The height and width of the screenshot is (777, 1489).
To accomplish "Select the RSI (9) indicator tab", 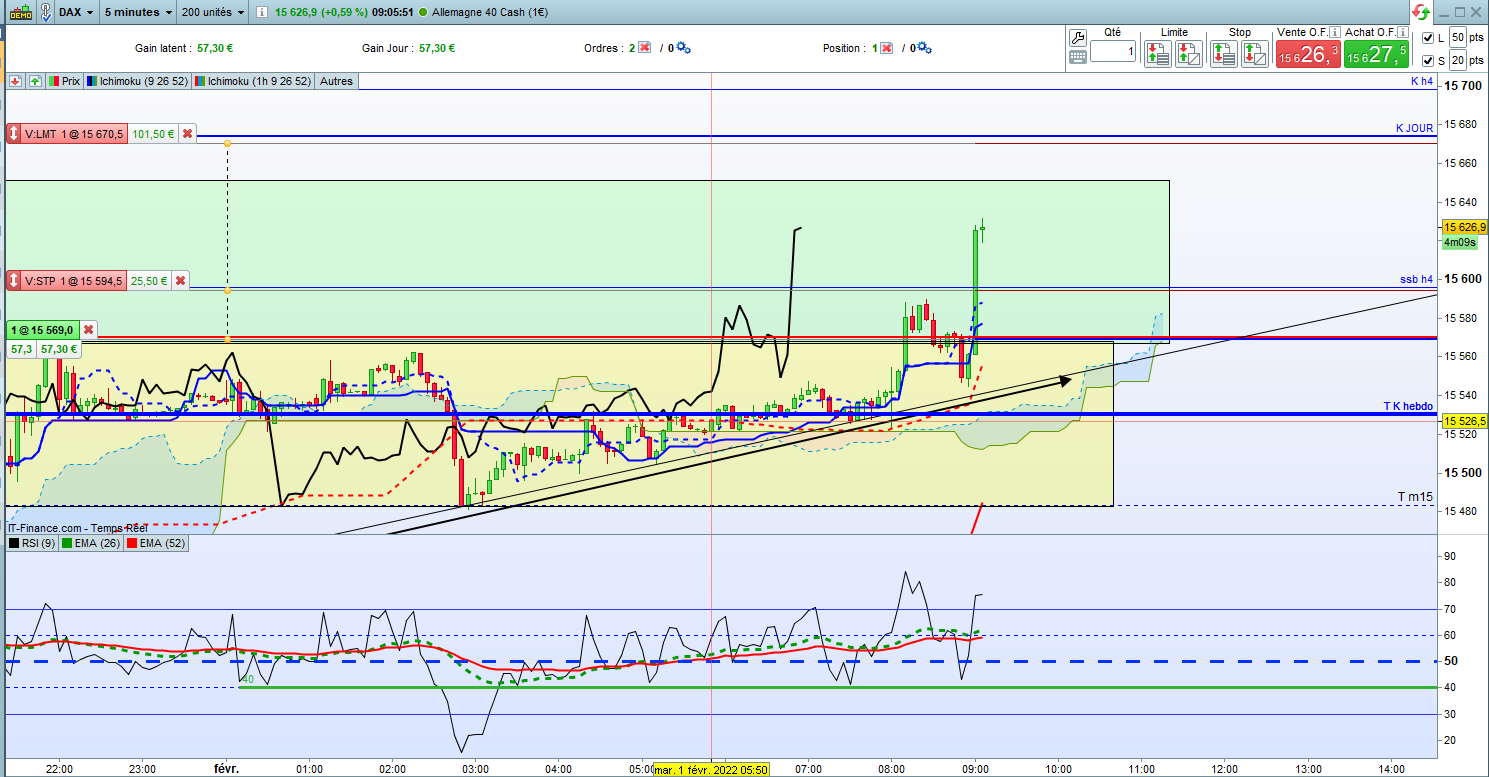I will coord(31,543).
